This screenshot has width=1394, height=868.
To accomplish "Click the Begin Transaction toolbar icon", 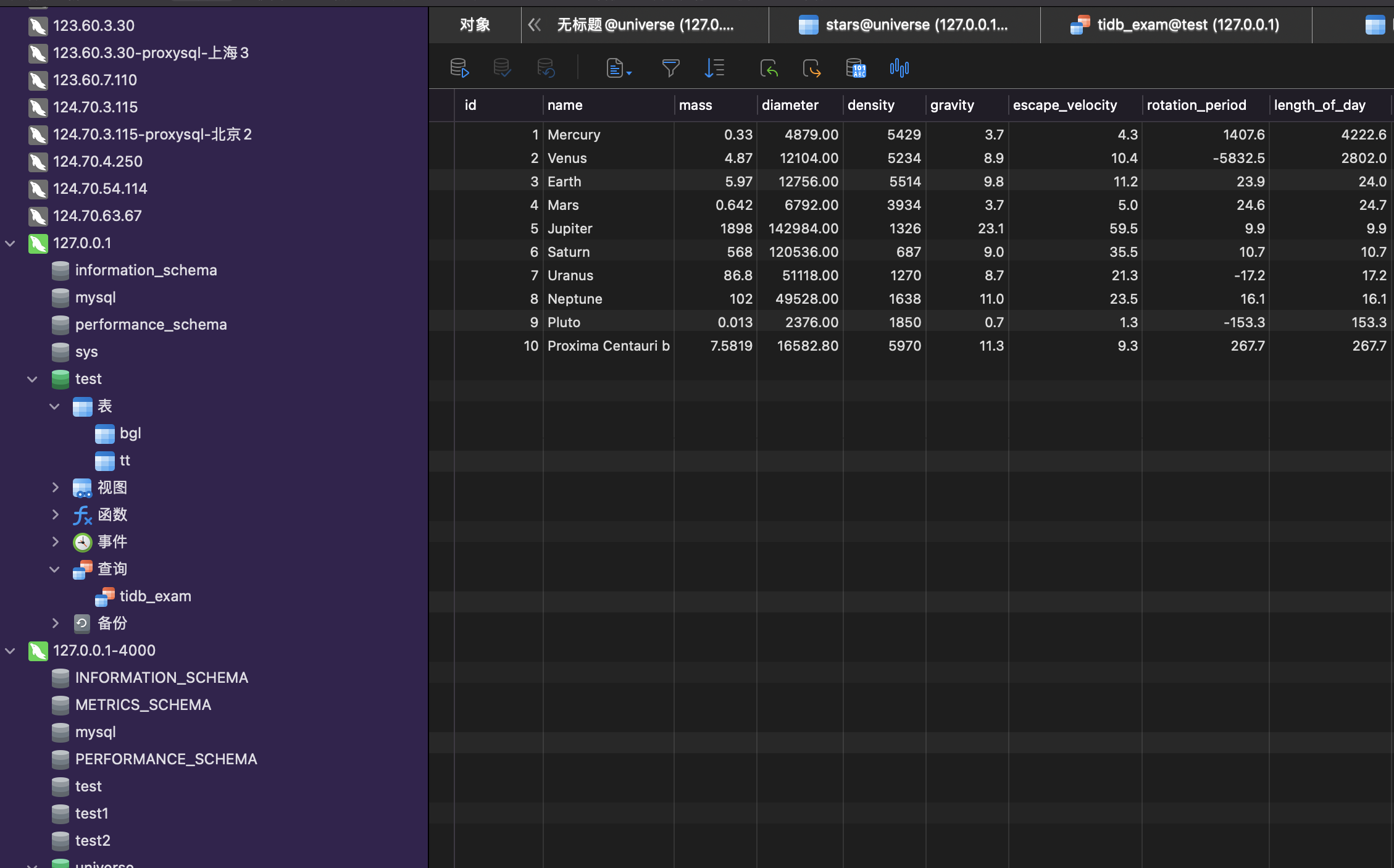I will tap(459, 68).
